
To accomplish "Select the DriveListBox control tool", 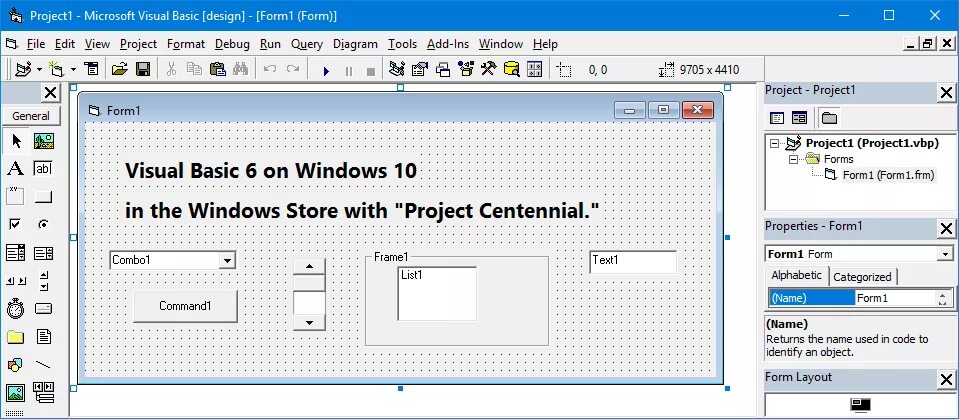I will (x=43, y=308).
